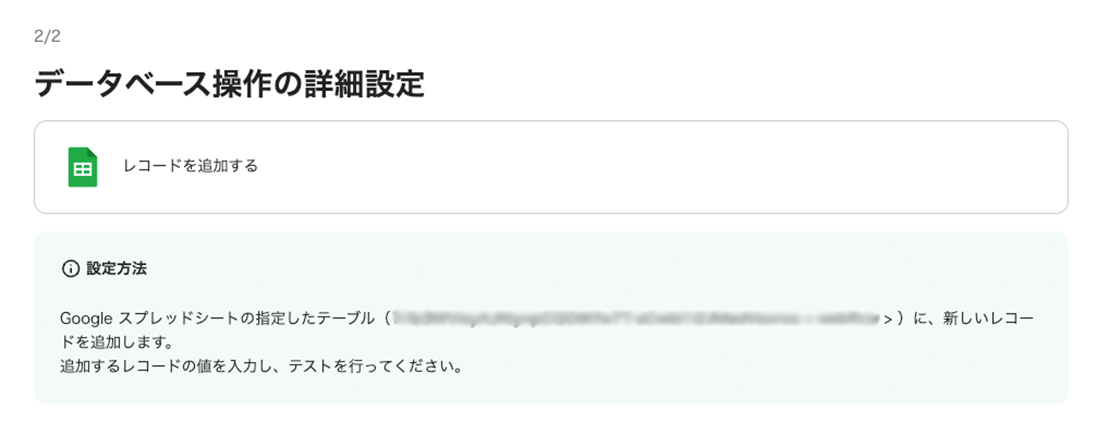
Task: Click the folded corner of the Sheets icon
Action: [x=91, y=153]
